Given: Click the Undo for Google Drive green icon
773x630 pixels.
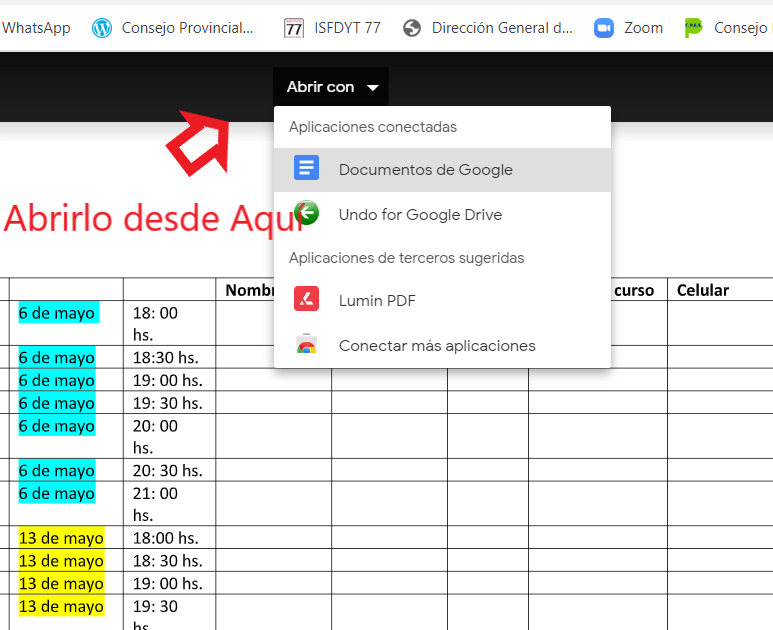Looking at the screenshot, I should tap(306, 213).
